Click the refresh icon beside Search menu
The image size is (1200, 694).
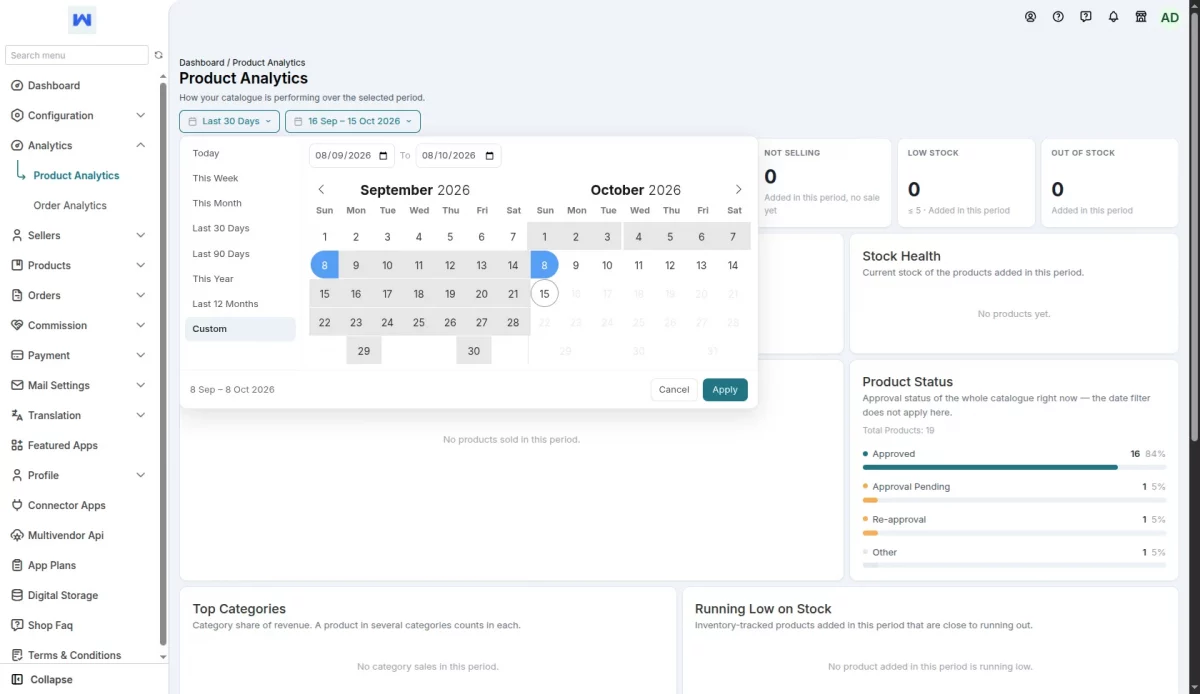tap(158, 55)
